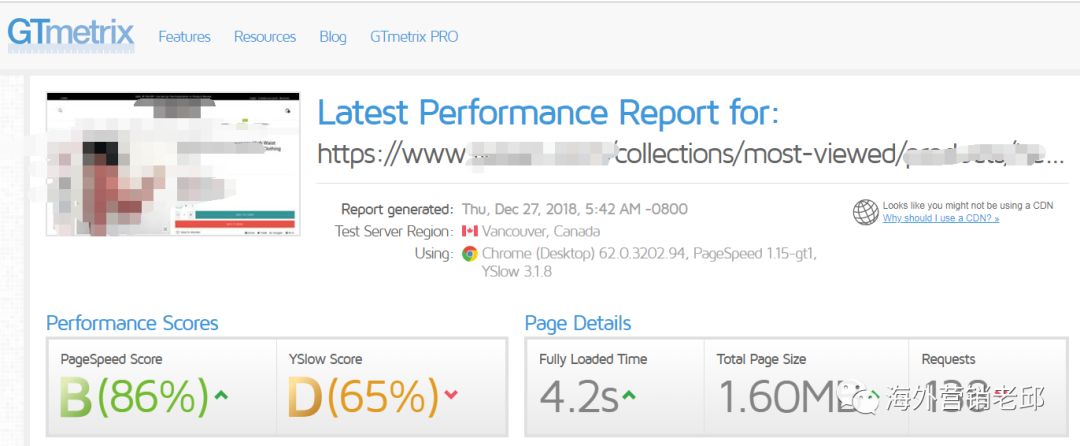This screenshot has width=1080, height=446.
Task: Click the PageSpeed Score B(86%) value
Action: pos(134,399)
